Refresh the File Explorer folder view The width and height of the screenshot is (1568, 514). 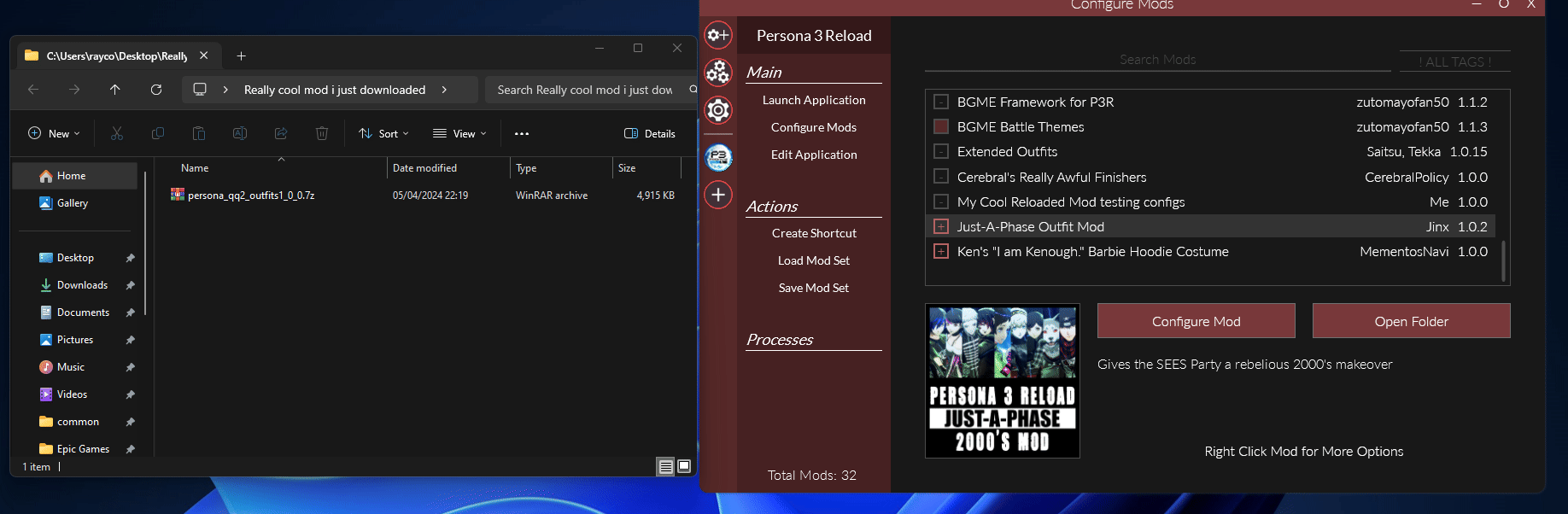pyautogui.click(x=156, y=90)
